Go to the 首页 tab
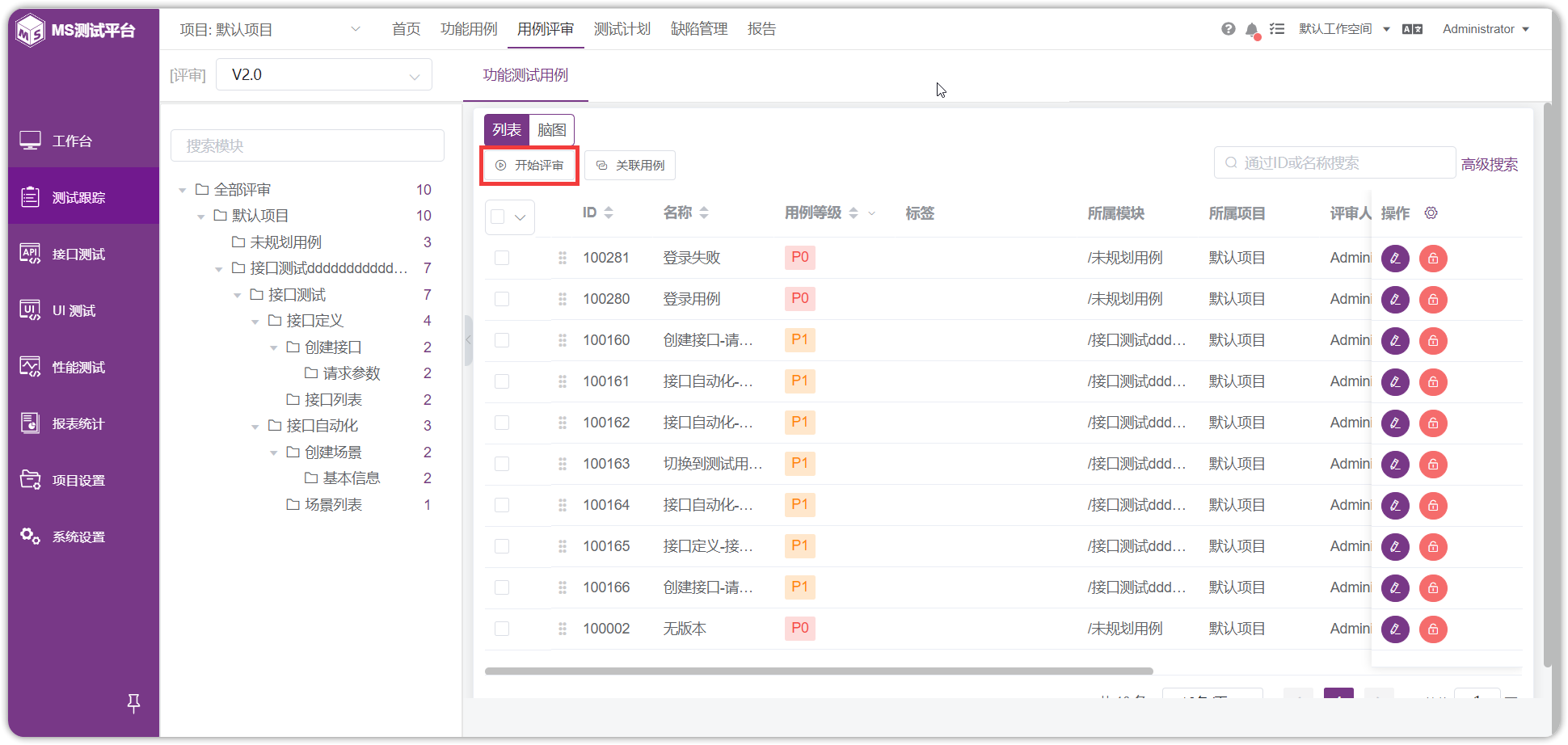 [406, 29]
